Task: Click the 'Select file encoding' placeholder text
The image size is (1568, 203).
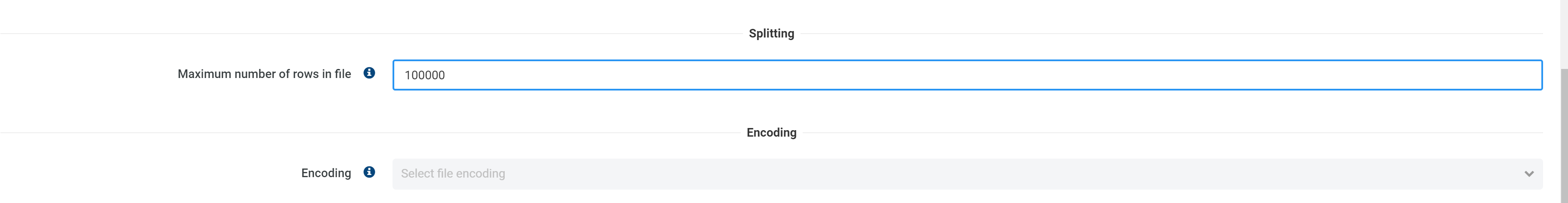Action: (453, 174)
